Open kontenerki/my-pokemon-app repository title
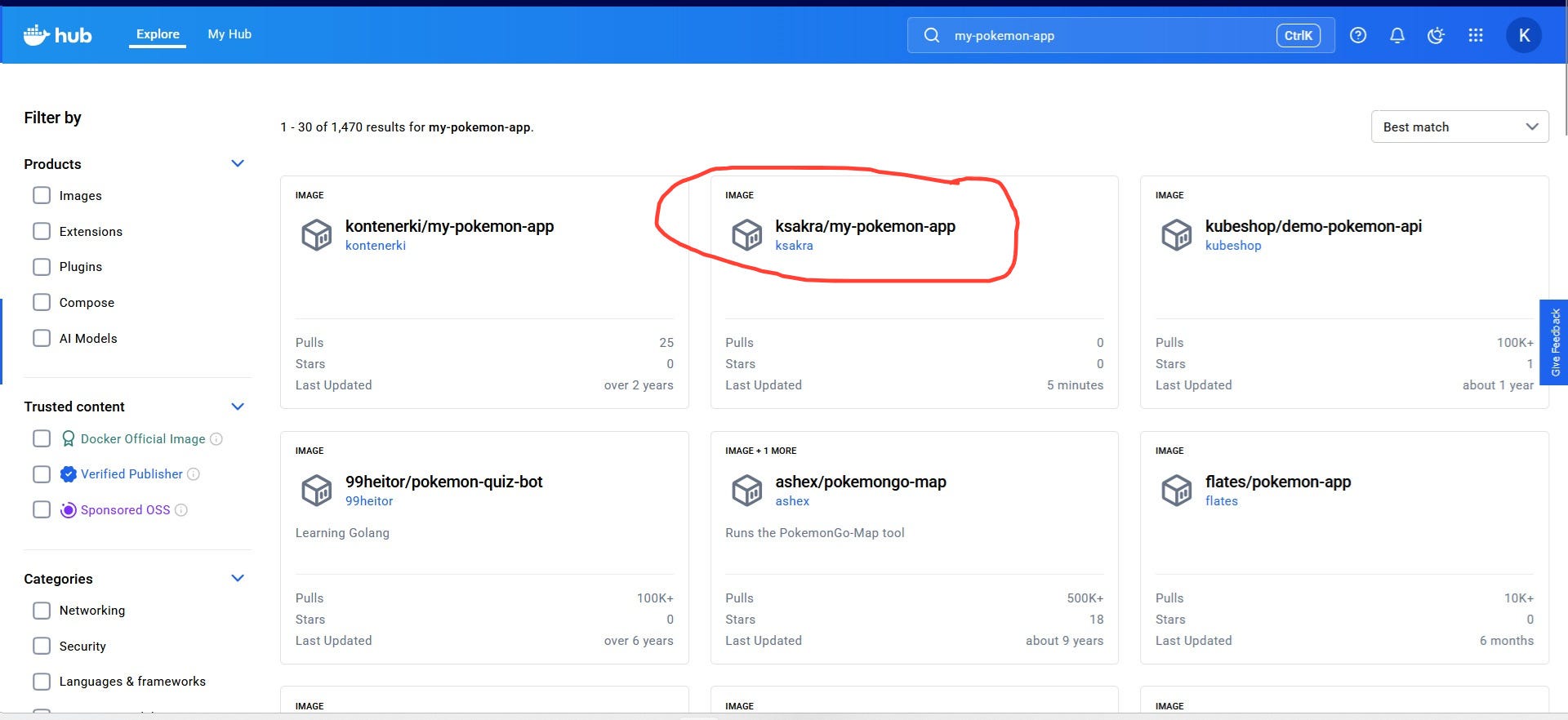The width and height of the screenshot is (1568, 720). pyautogui.click(x=449, y=226)
